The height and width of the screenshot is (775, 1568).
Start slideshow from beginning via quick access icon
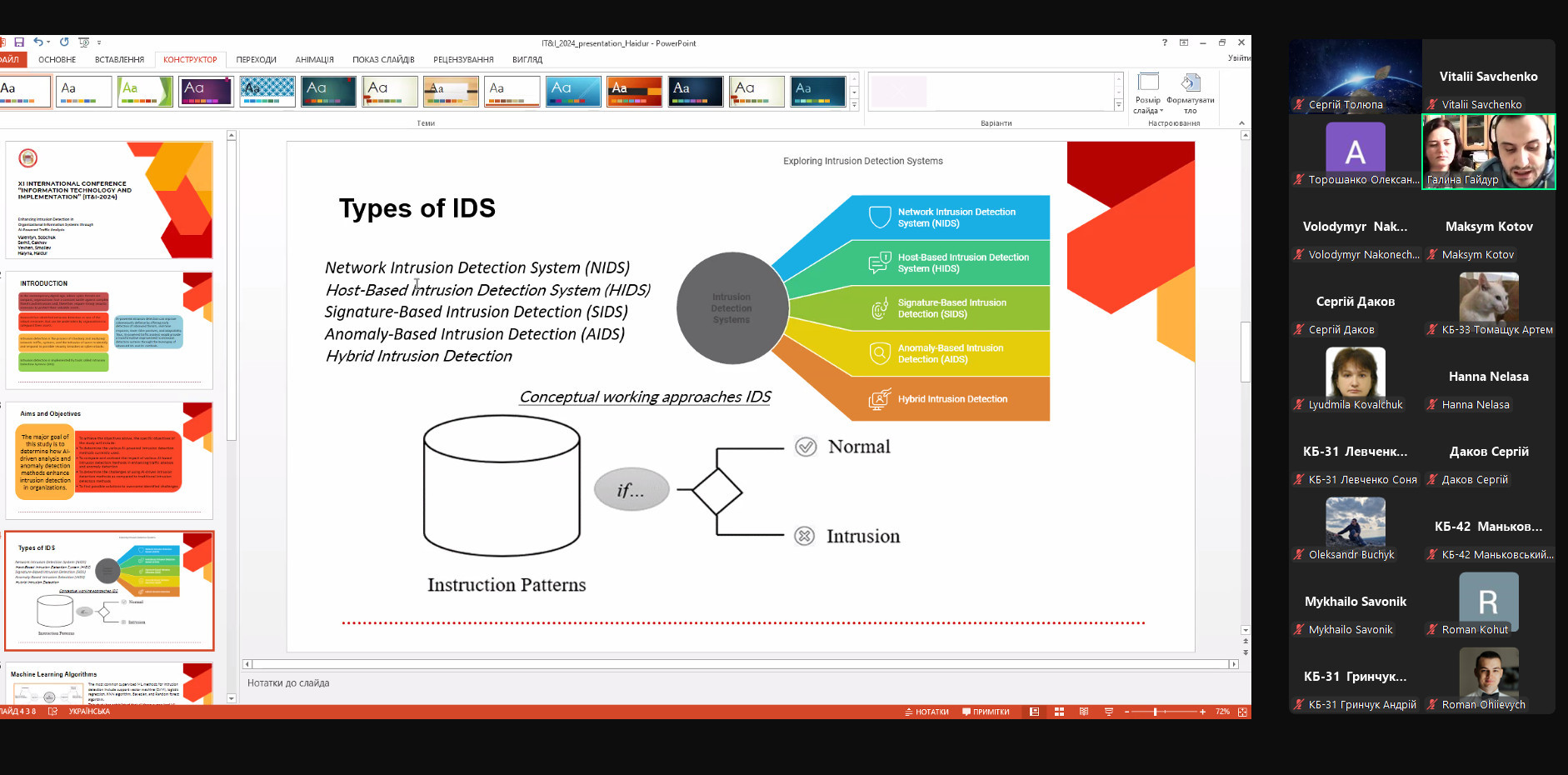(x=83, y=42)
